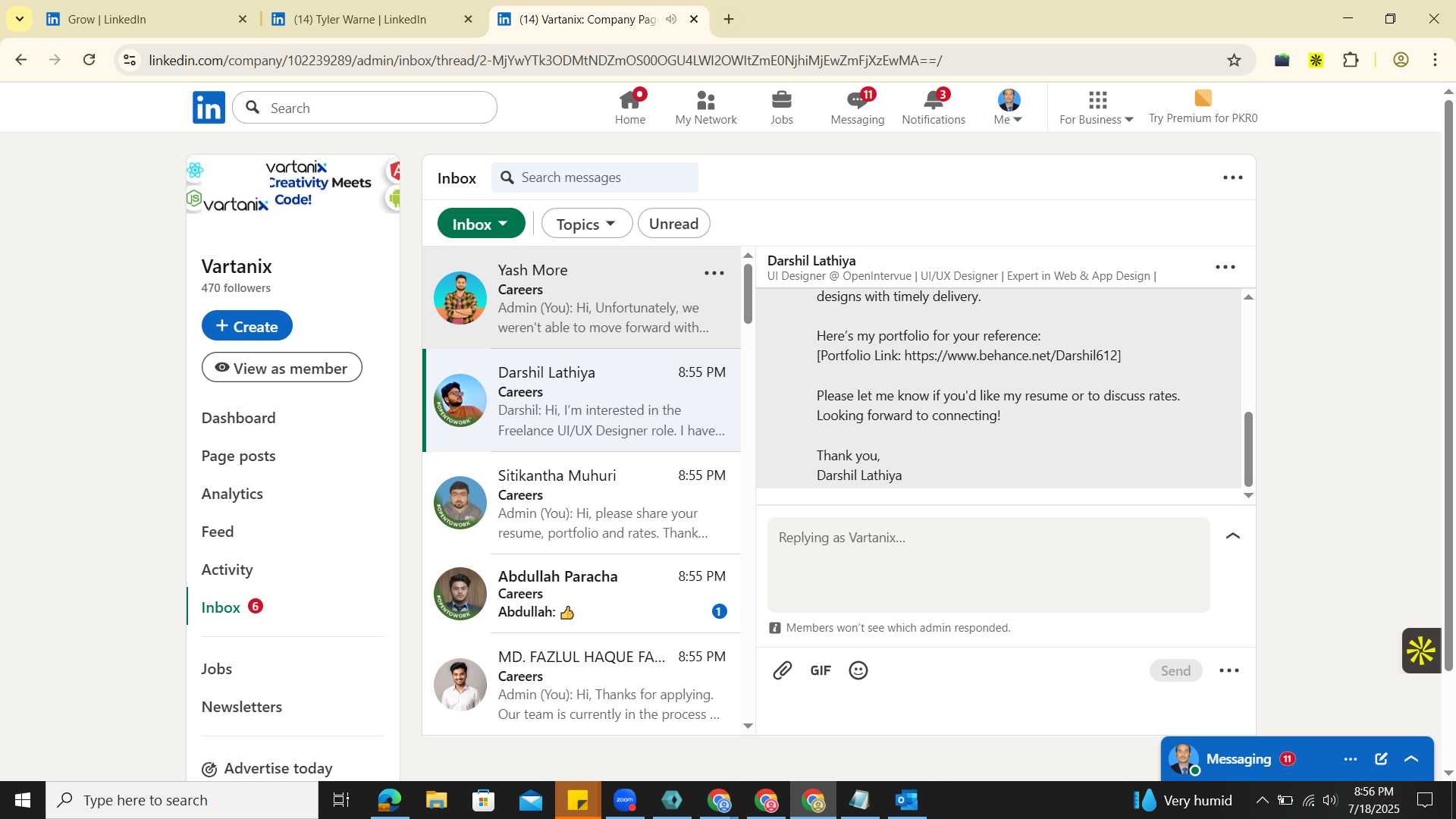Click Try Premium for PKR0 link

tap(1203, 107)
